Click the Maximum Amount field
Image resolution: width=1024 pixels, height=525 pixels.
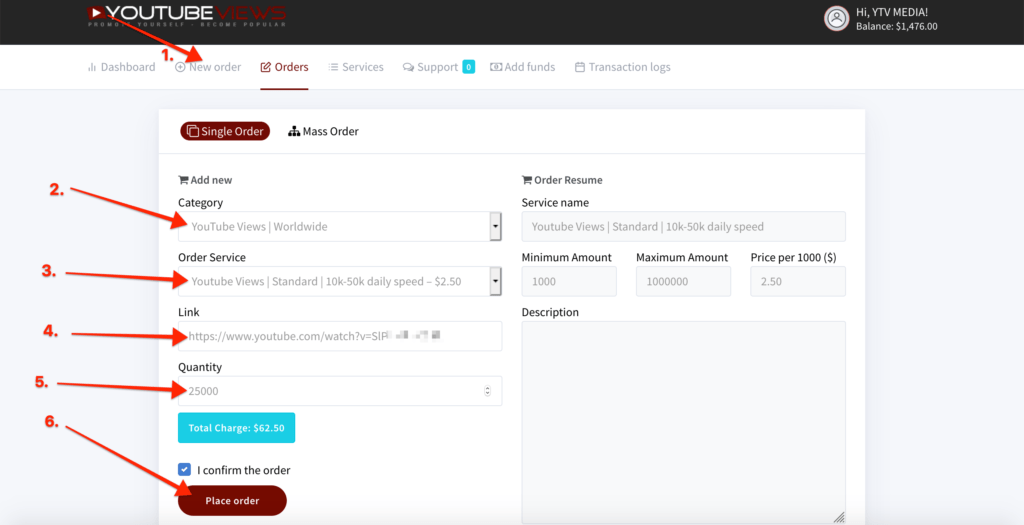coord(683,281)
